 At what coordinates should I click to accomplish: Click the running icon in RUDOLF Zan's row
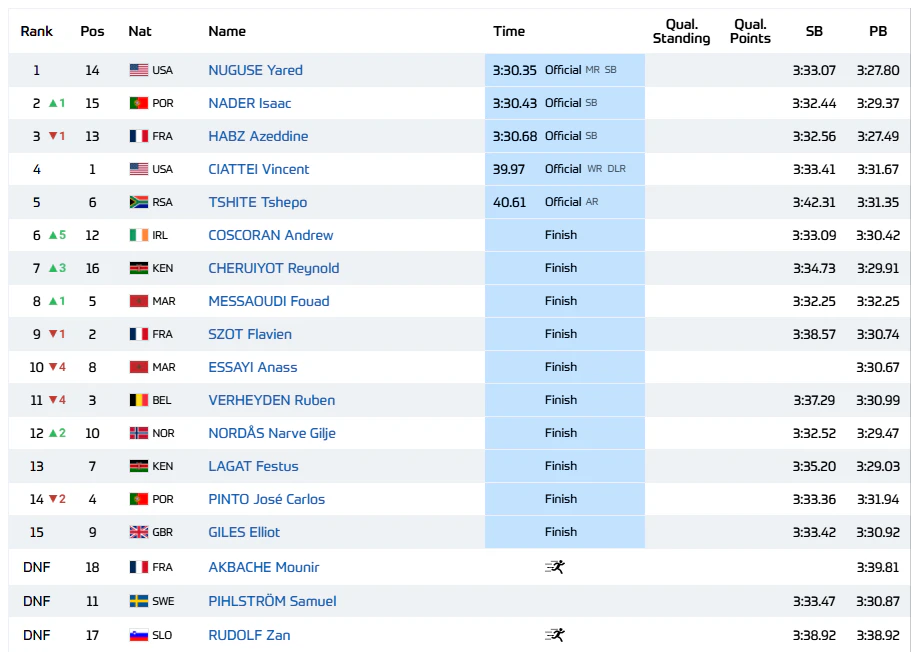[555, 635]
